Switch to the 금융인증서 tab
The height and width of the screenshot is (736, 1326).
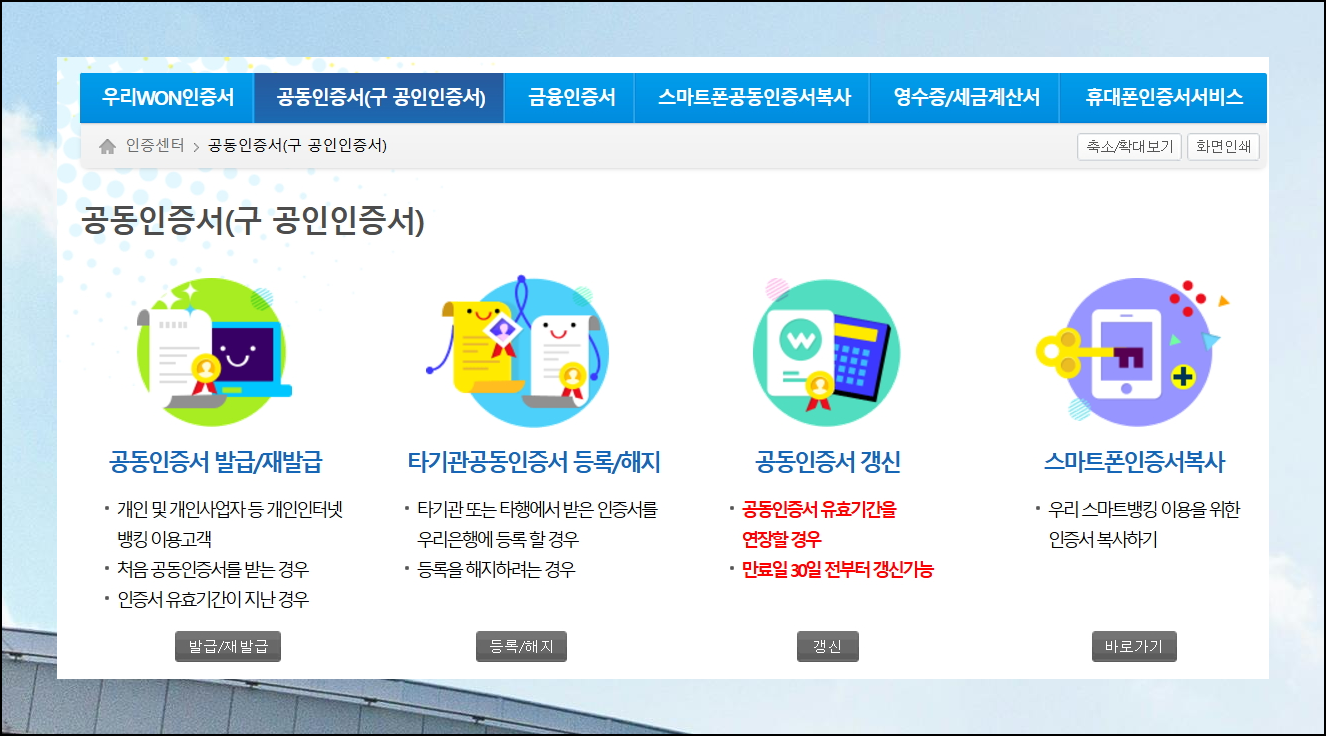click(x=570, y=98)
